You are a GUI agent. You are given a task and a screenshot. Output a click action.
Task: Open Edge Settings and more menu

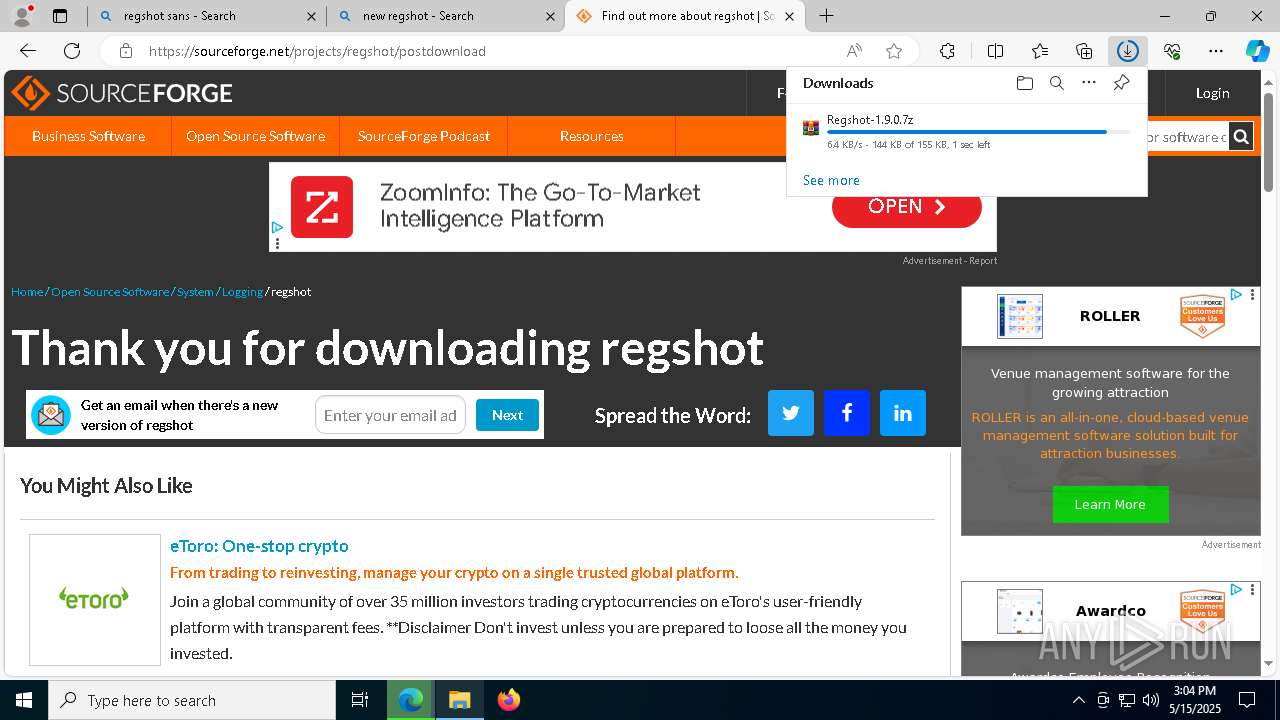pos(1216,51)
